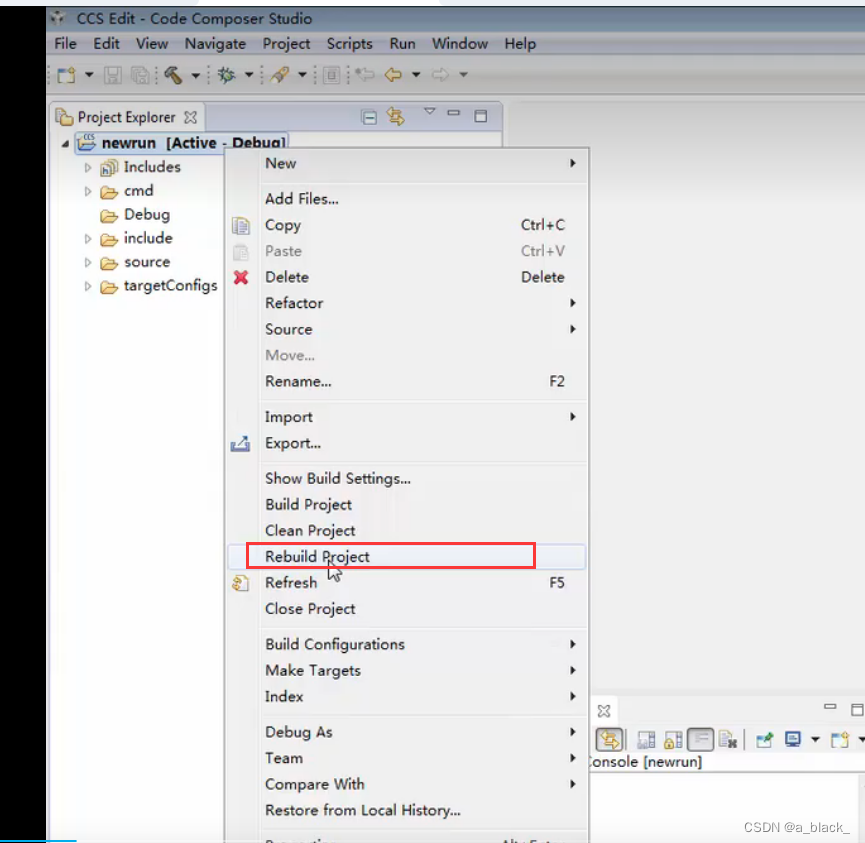This screenshot has width=865, height=843.
Task: Open the Source submenu
Action: click(x=406, y=329)
